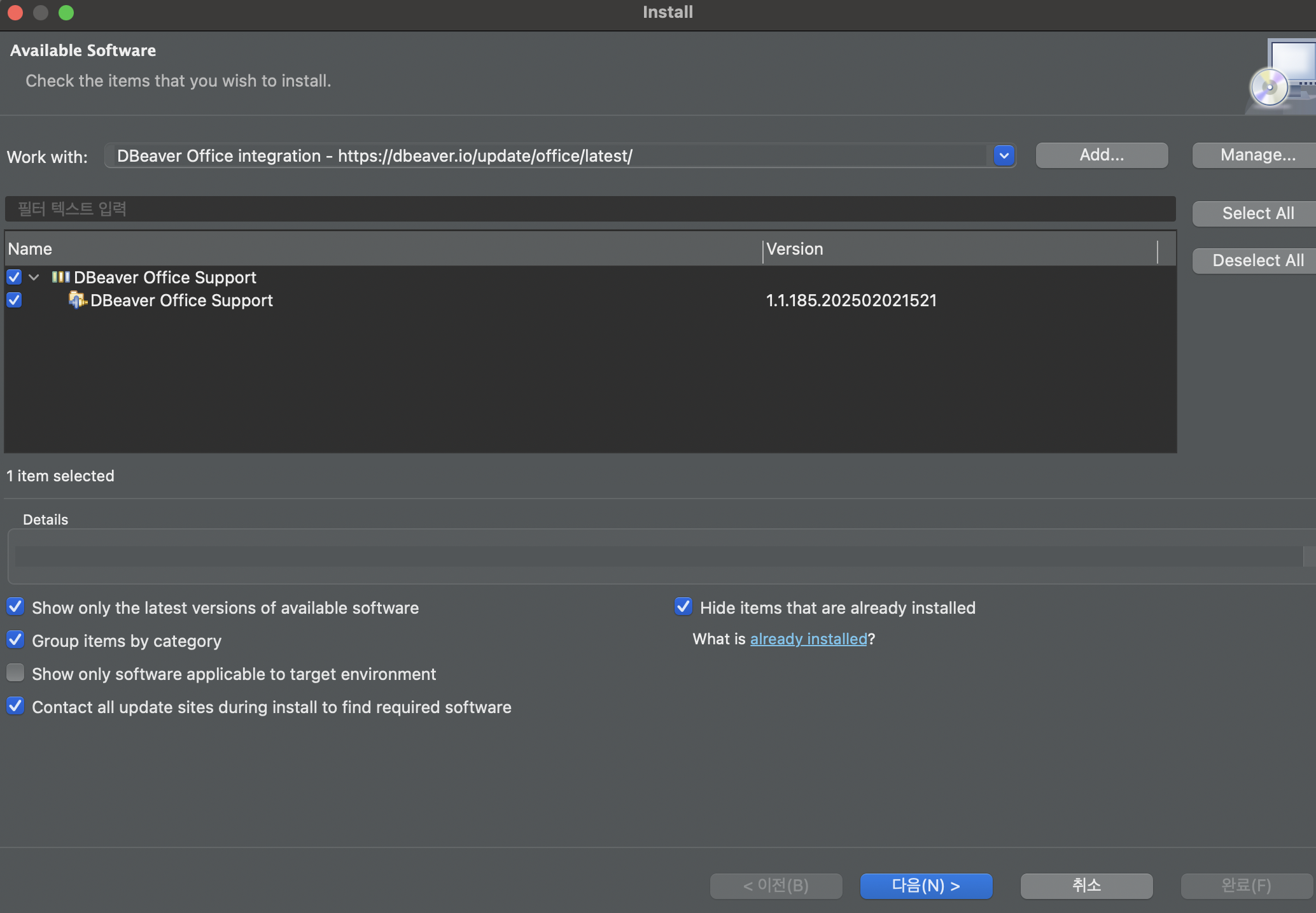The image size is (1316, 913).
Task: Click the red close window button
Action: [x=15, y=12]
